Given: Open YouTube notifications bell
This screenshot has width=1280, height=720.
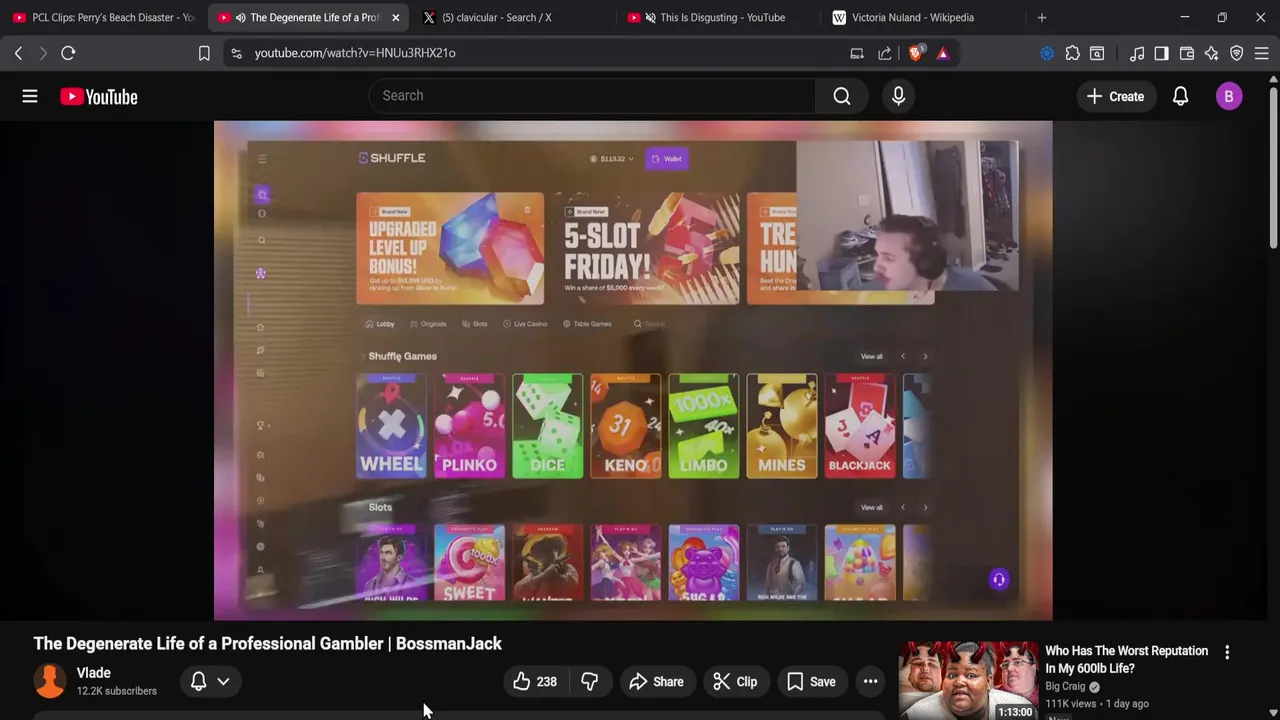Looking at the screenshot, I should point(1180,96).
